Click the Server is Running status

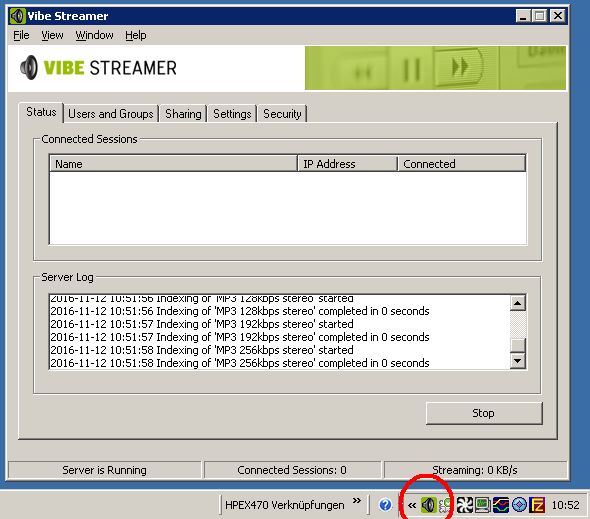coord(105,470)
